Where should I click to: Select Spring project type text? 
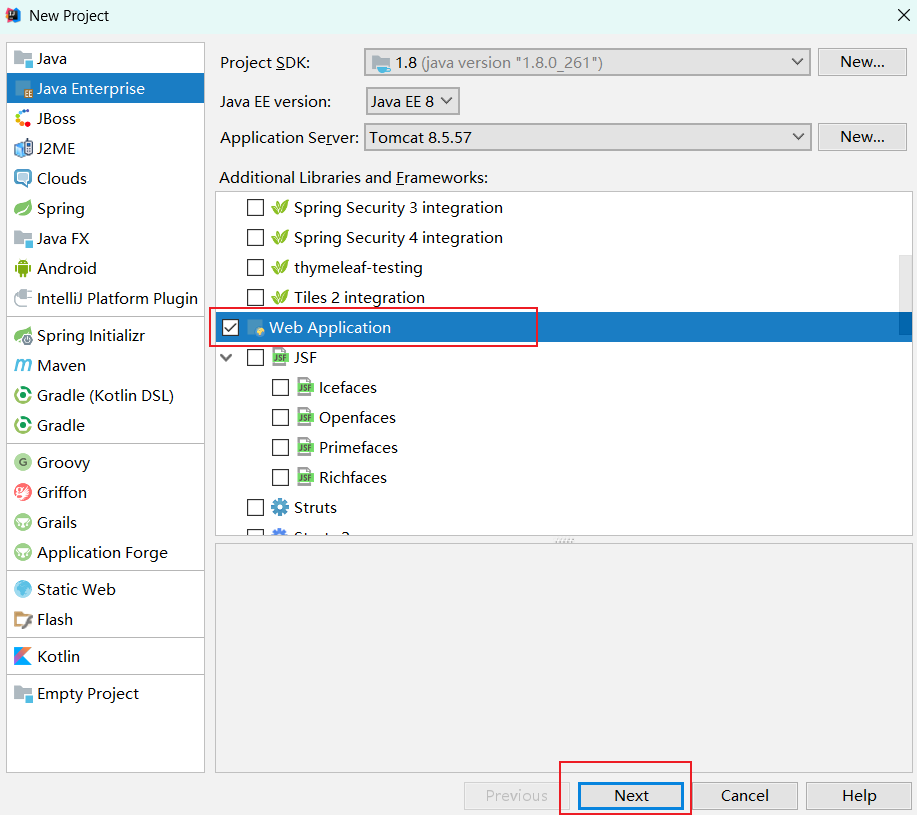pos(61,209)
